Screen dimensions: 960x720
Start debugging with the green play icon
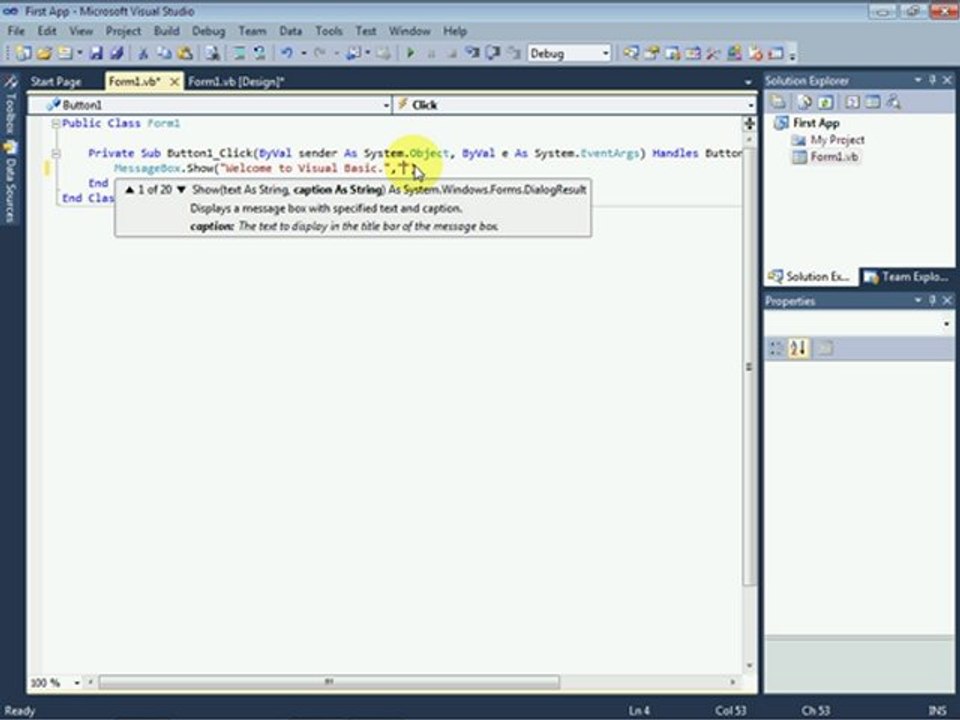pyautogui.click(x=410, y=53)
